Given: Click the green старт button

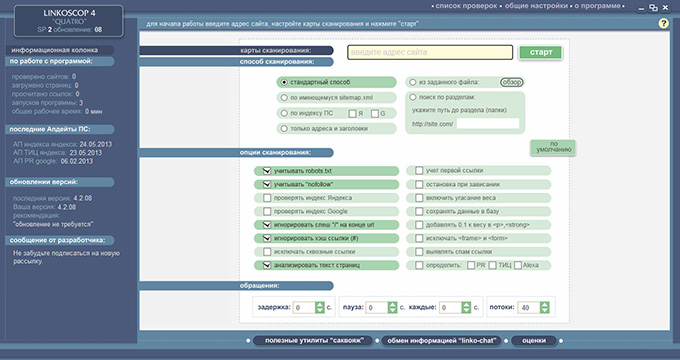Looking at the screenshot, I should [541, 52].
